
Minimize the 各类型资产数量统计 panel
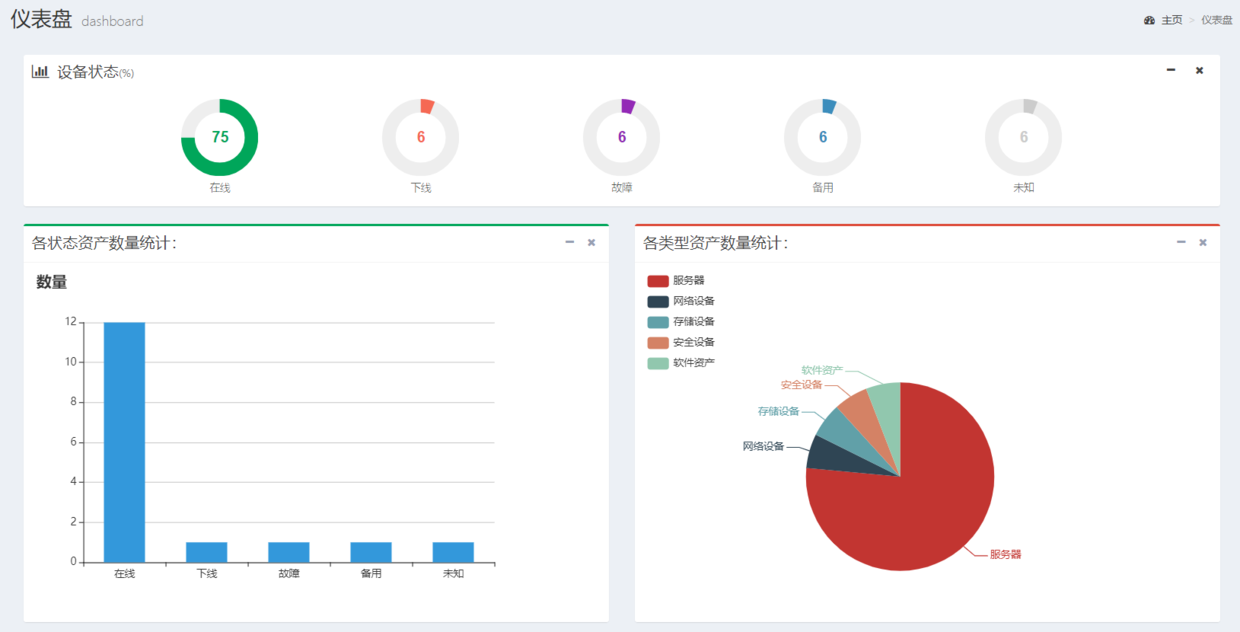[x=1181, y=242]
